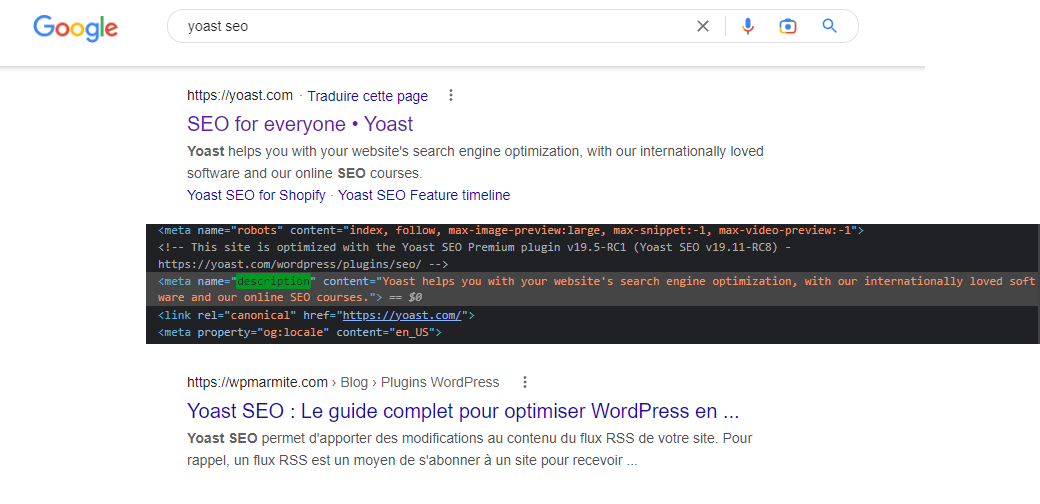Click the link rel canonical code tag

tap(316, 315)
